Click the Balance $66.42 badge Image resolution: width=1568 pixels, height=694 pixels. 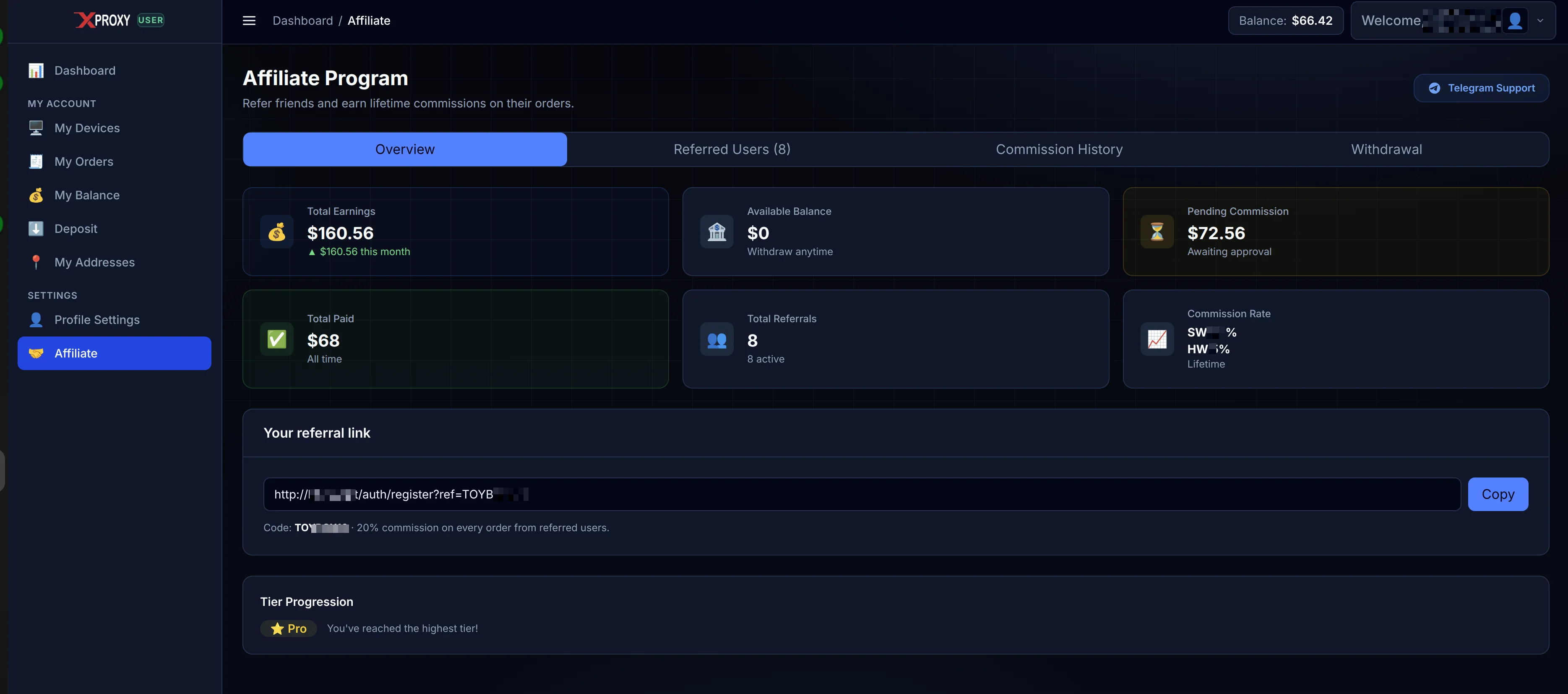coord(1286,21)
